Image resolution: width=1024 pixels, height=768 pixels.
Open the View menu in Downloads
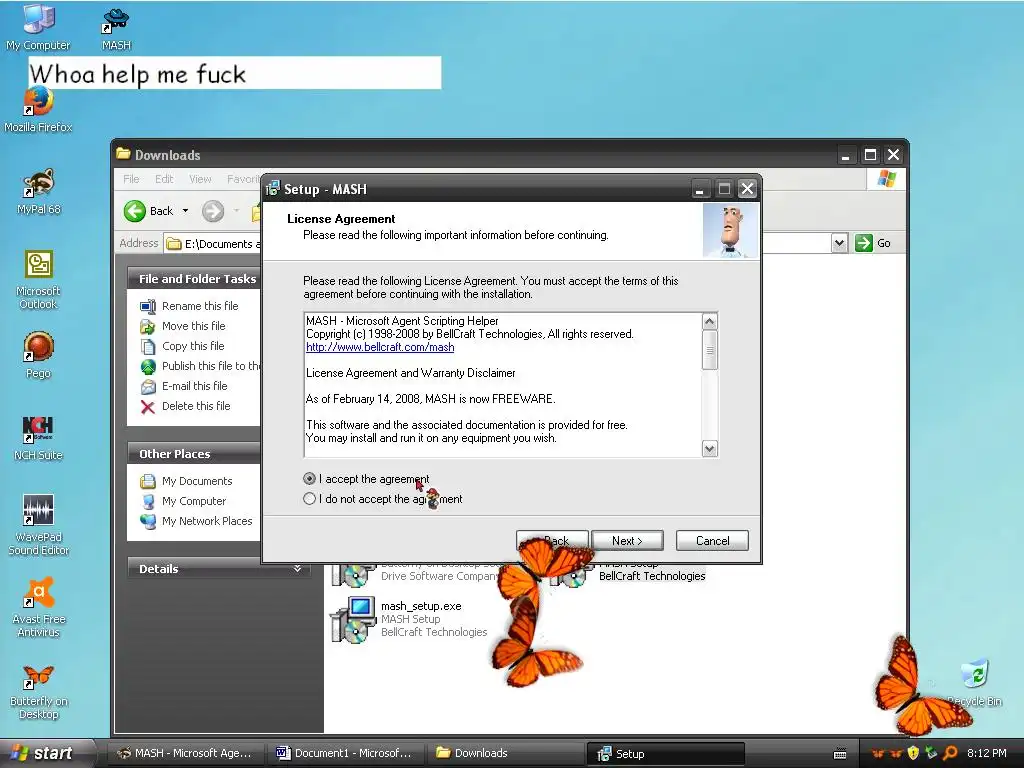[200, 179]
